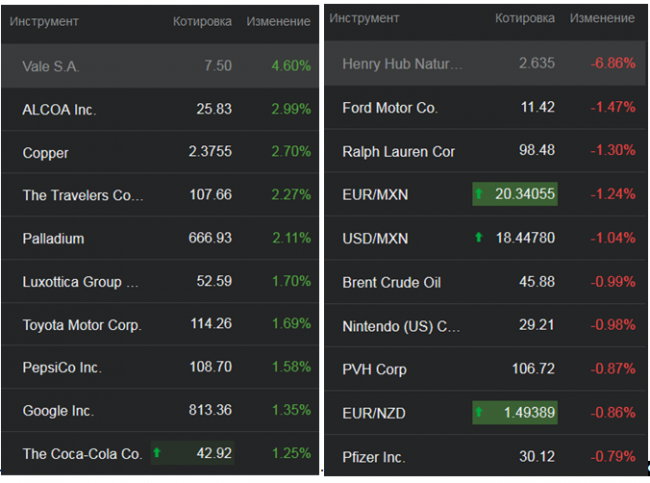Select the Copper instrument row

46,153
